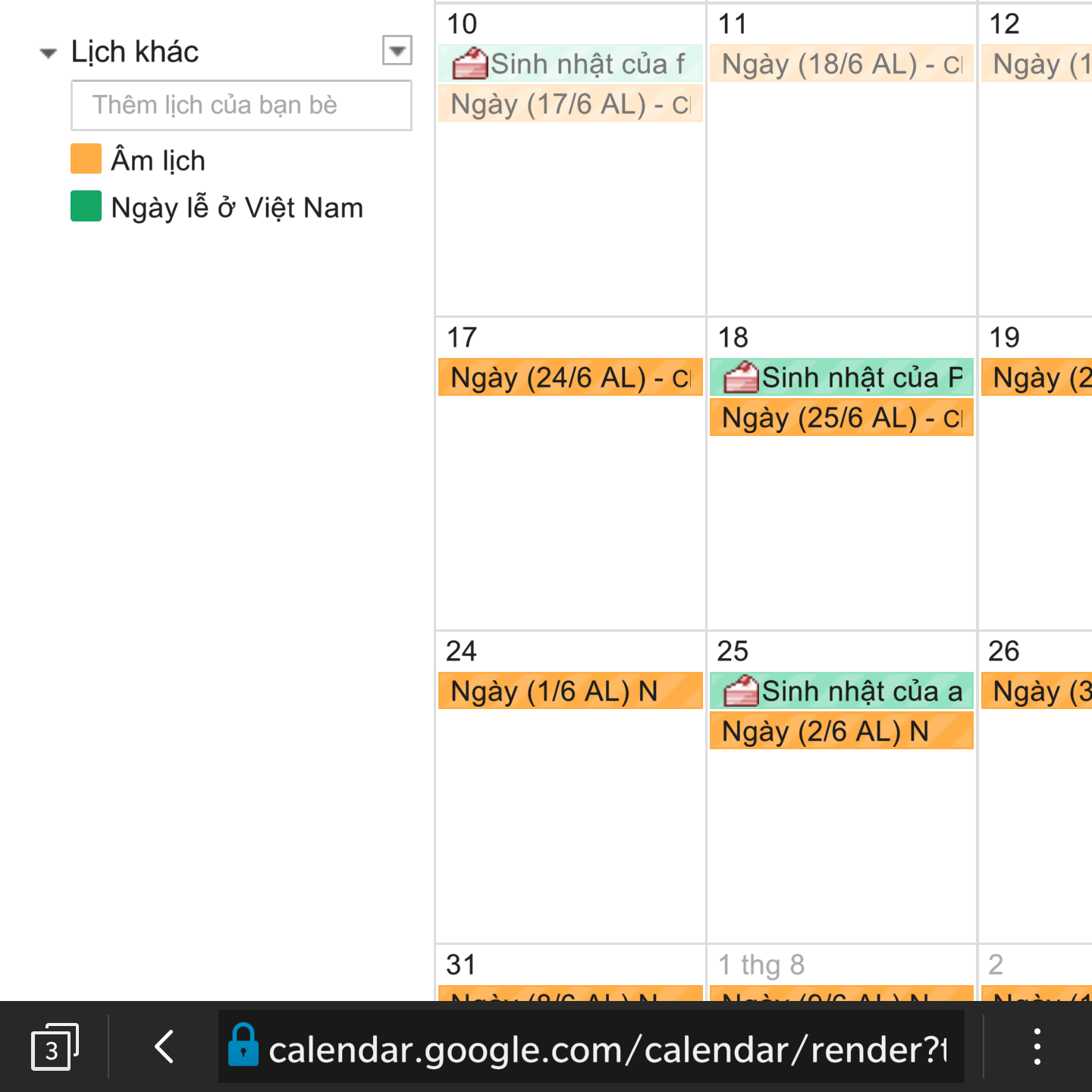The width and height of the screenshot is (1092, 1092).
Task: Toggle the Âm lịch calendar color box
Action: (86, 159)
